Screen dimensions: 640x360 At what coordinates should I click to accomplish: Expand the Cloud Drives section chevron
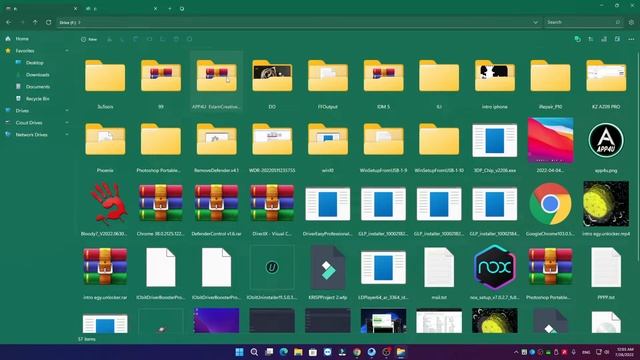point(67,122)
